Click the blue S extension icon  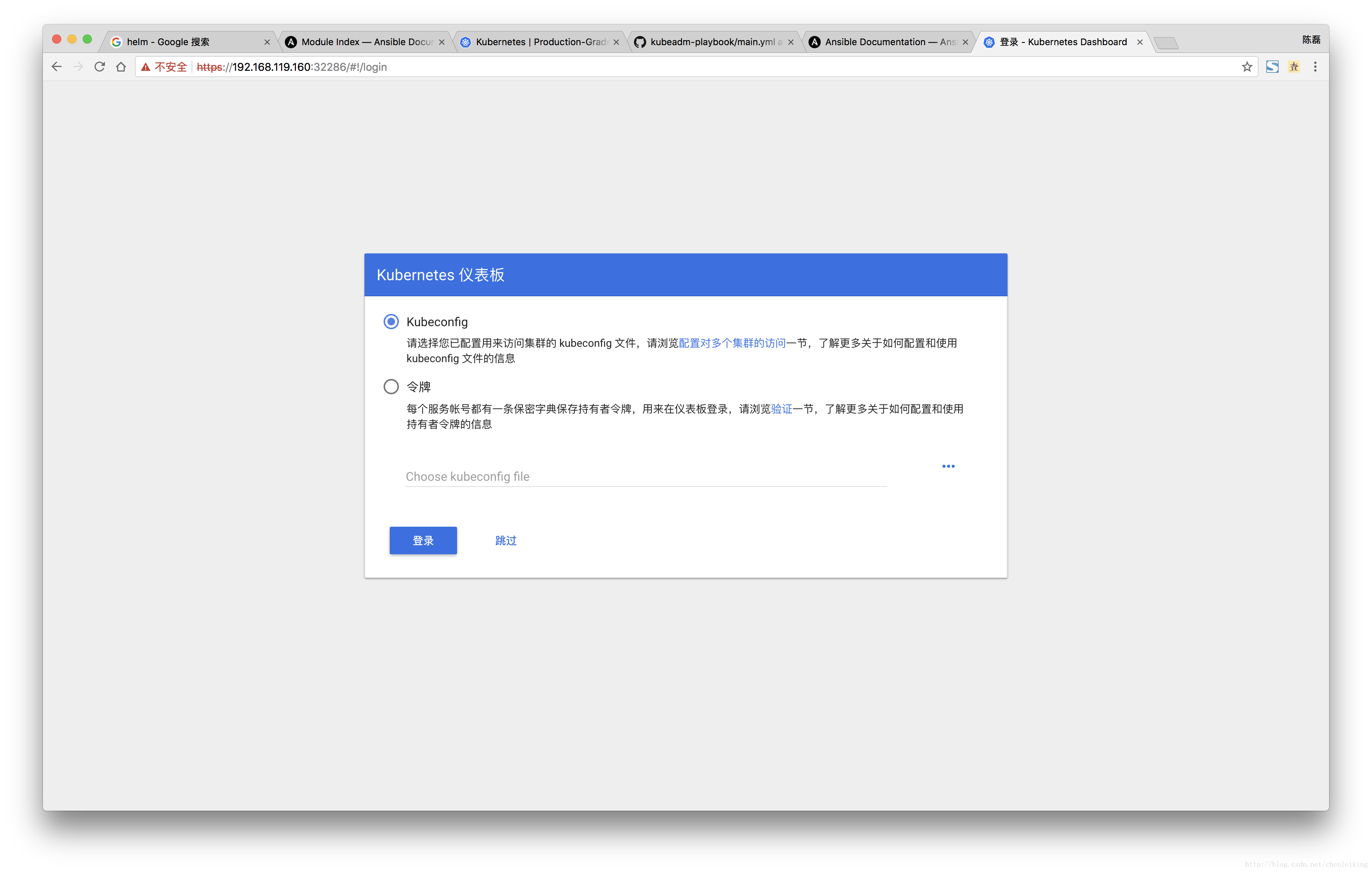tap(1272, 67)
